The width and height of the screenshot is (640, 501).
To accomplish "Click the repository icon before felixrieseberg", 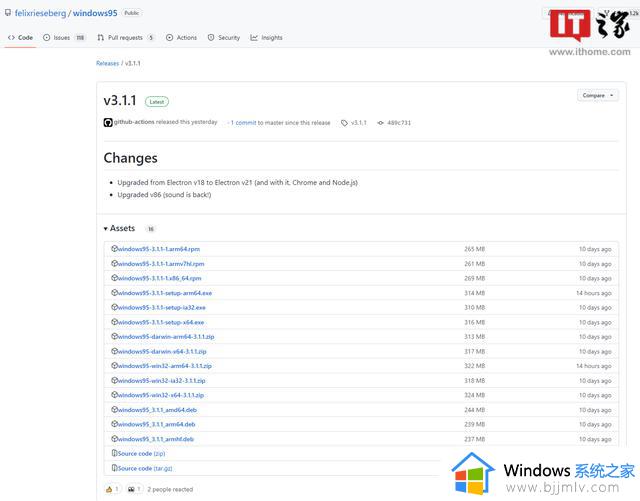I will click(8, 13).
